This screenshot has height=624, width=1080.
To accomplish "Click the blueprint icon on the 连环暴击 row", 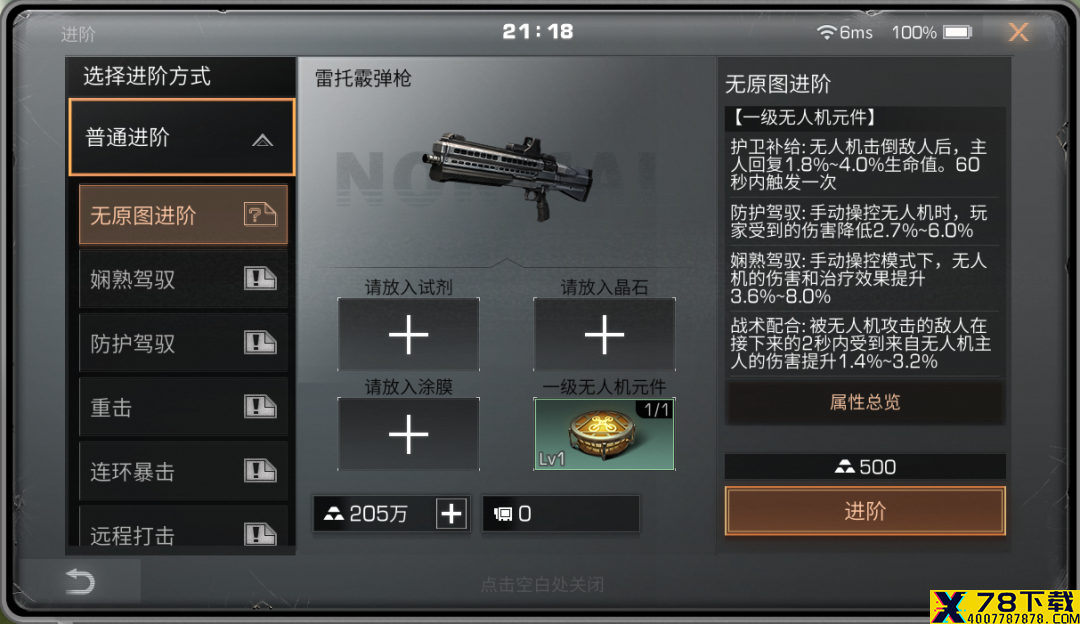I will pyautogui.click(x=260, y=471).
